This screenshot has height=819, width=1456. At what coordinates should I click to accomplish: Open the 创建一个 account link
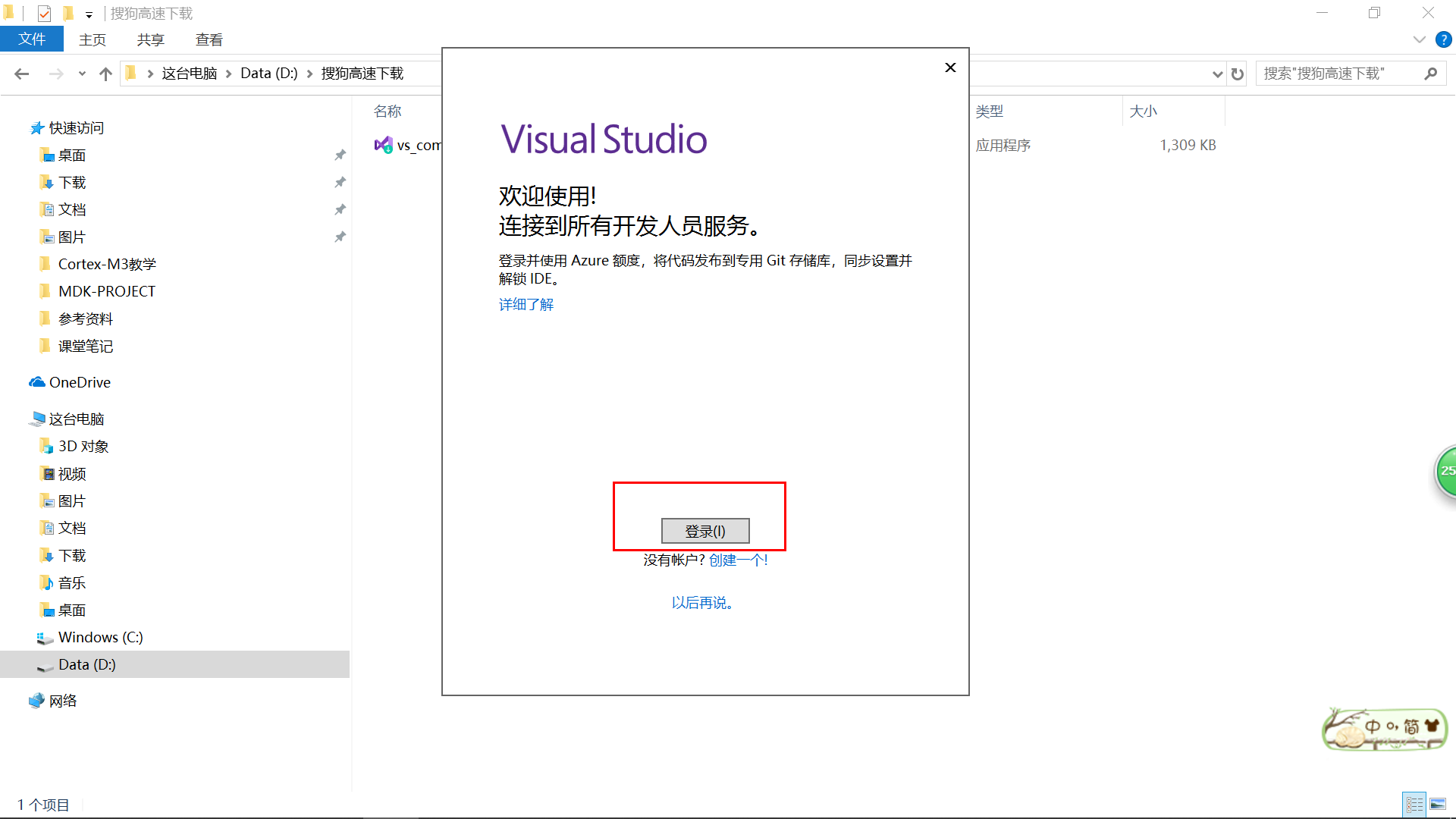tap(738, 560)
